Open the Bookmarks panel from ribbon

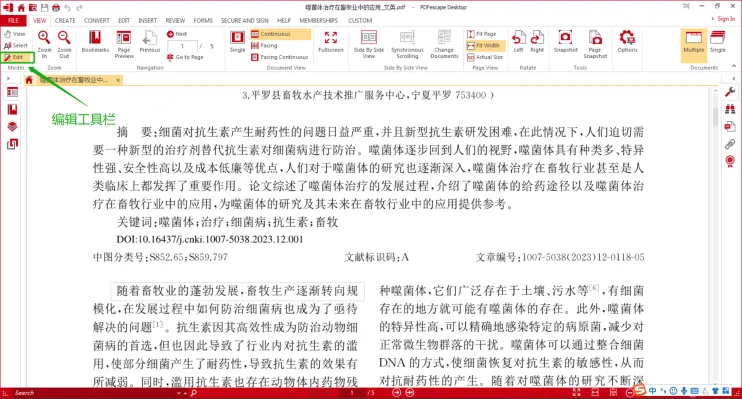click(95, 42)
